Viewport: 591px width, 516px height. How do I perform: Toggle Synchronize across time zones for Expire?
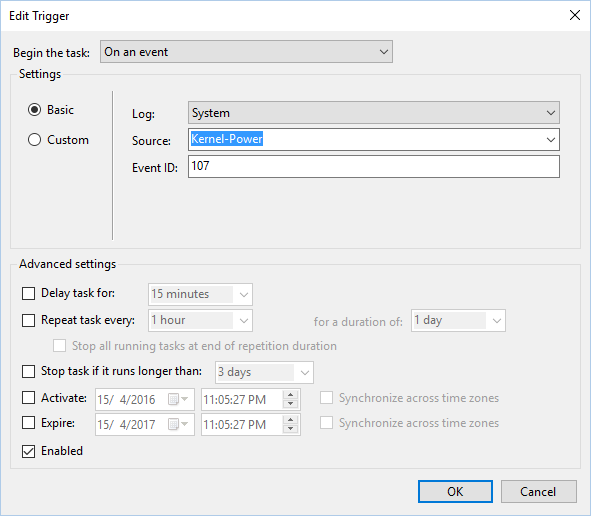click(326, 423)
